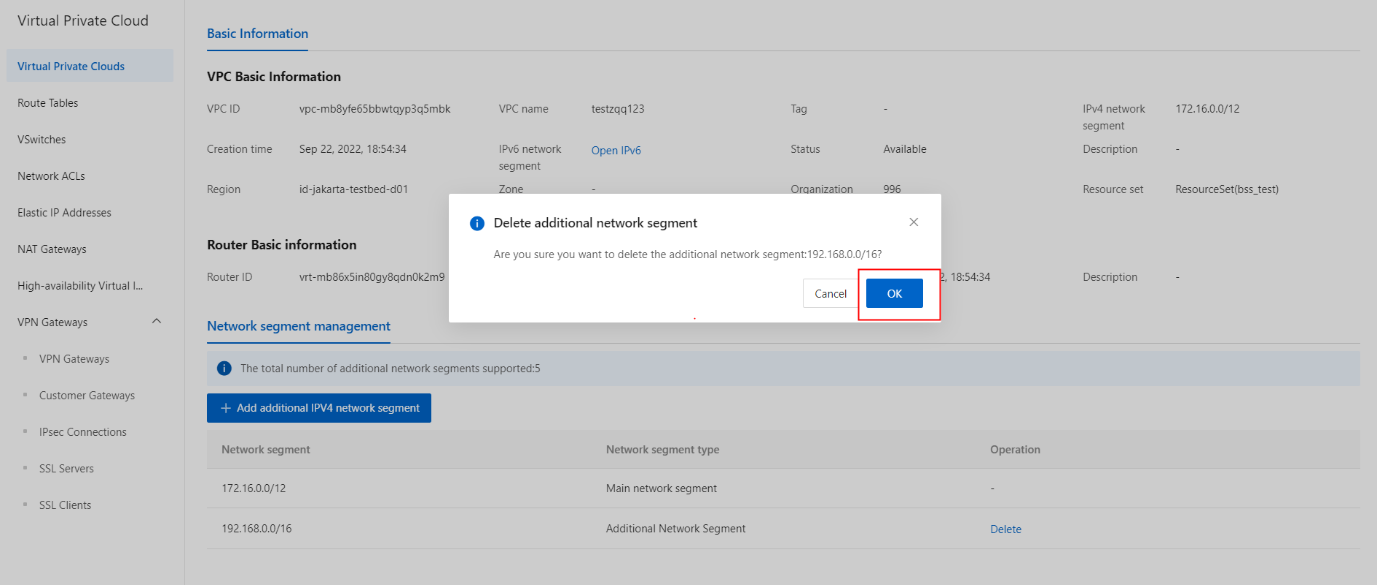Viewport: 1377px width, 585px height.
Task: Click Network segment type column header
Action: [x=663, y=450]
